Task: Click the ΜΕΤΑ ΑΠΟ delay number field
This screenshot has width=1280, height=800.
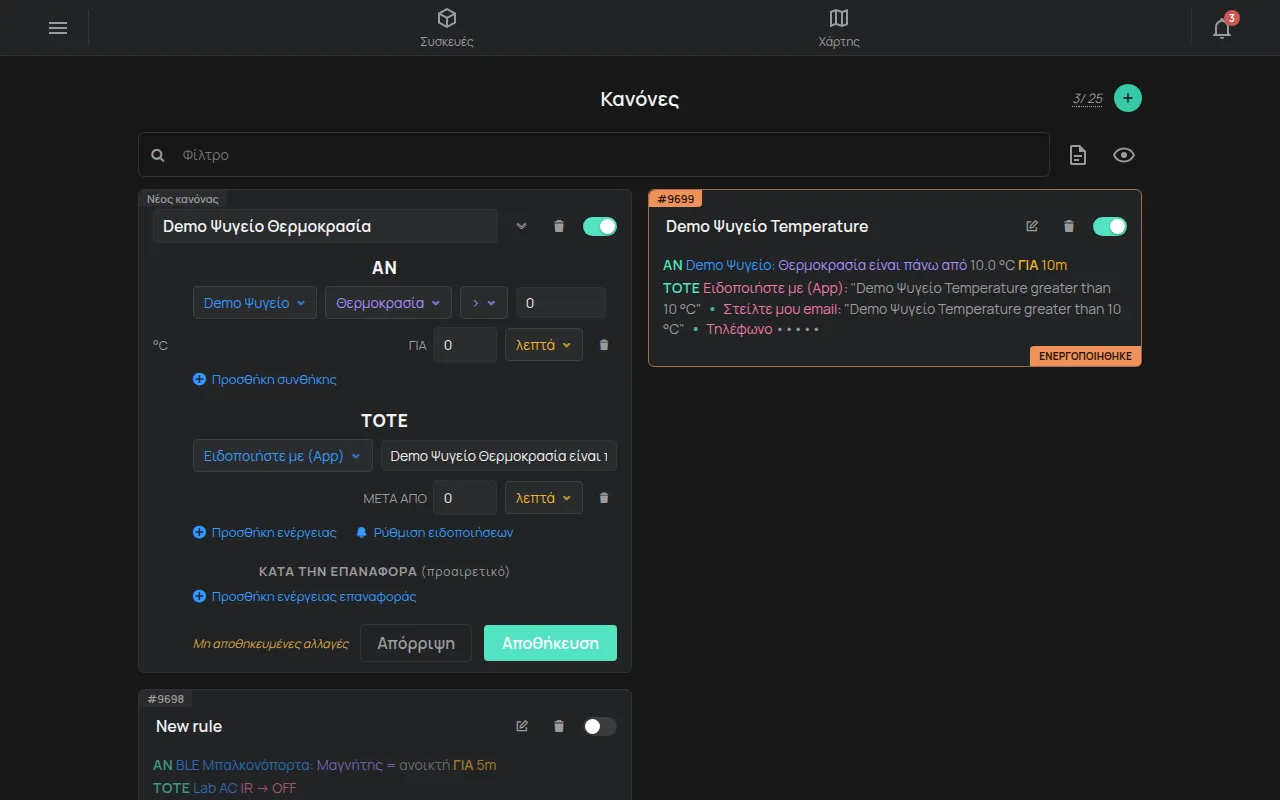Action: 465,498
